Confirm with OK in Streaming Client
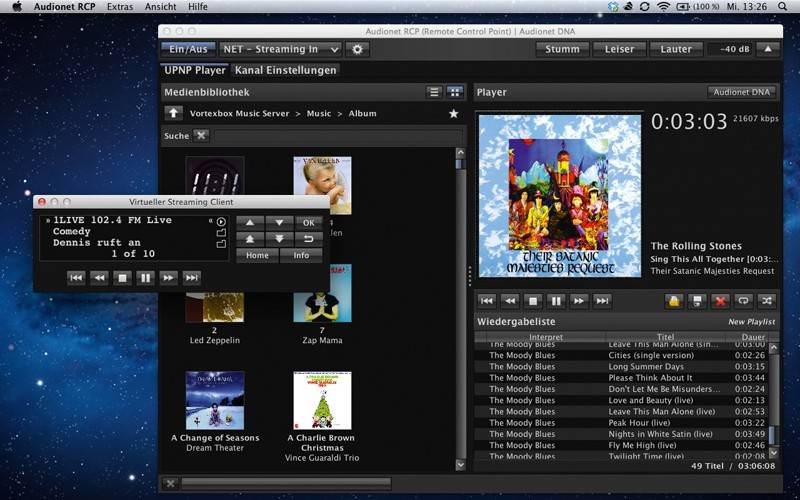 point(309,223)
